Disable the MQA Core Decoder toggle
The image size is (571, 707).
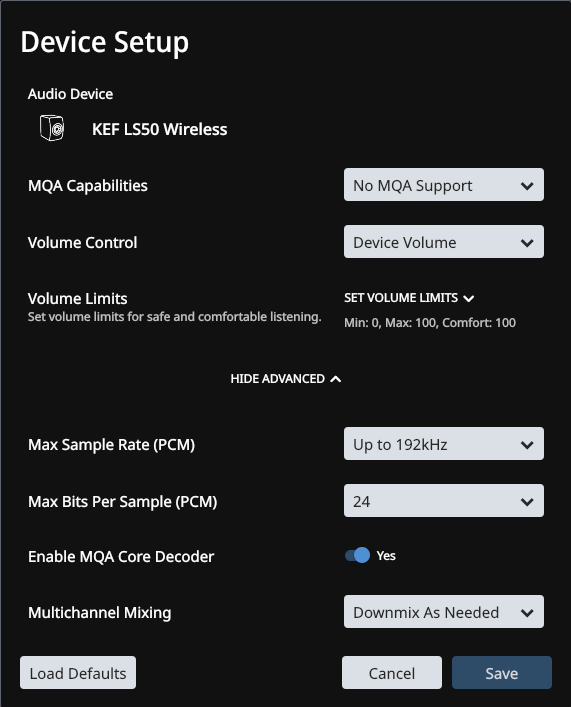(358, 555)
